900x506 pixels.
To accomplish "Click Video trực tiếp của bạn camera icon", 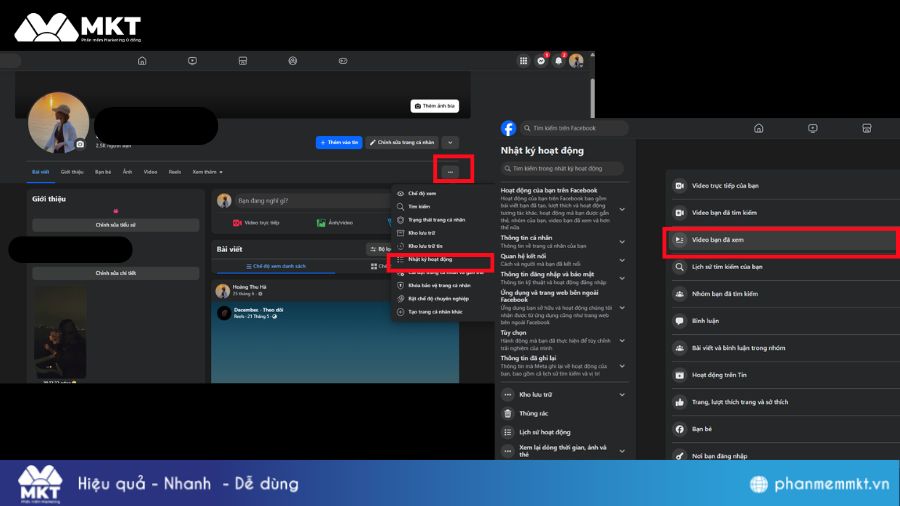I will [680, 186].
